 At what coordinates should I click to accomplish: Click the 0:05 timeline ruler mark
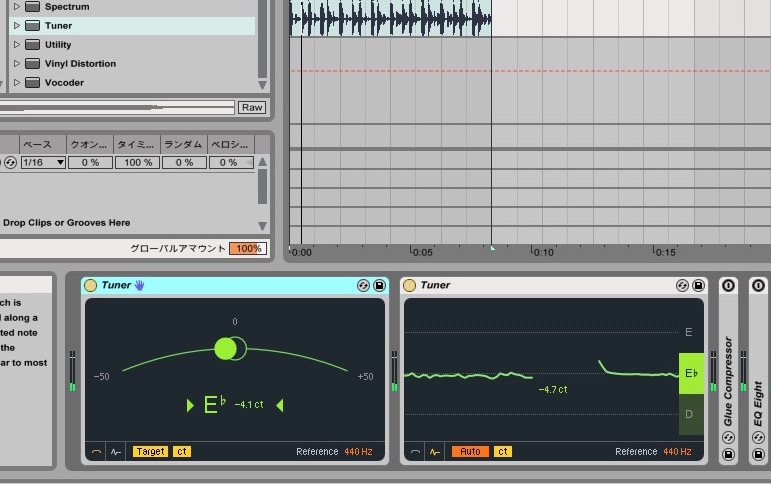(422, 252)
